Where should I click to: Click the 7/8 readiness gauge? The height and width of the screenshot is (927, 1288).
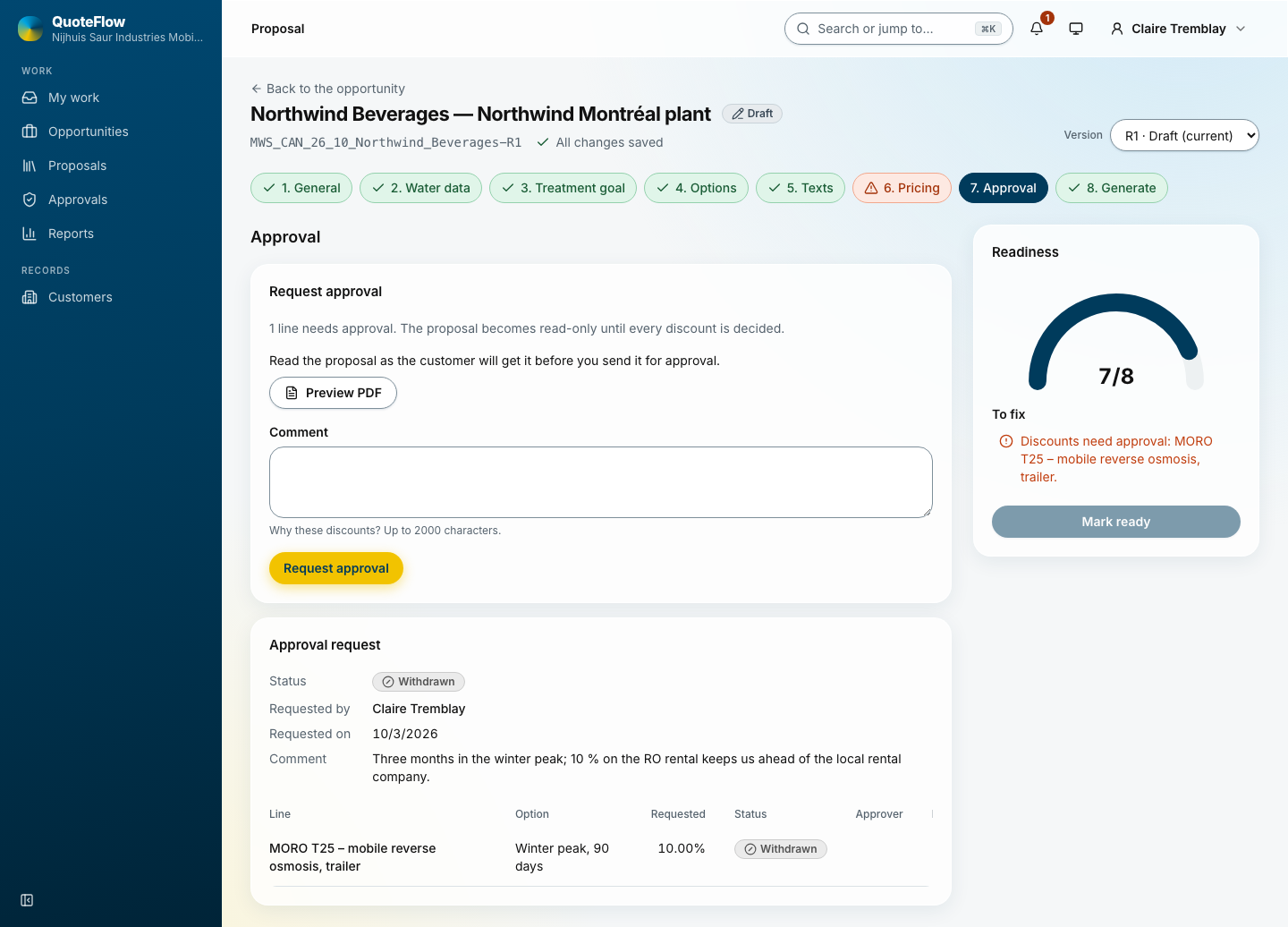click(1116, 343)
